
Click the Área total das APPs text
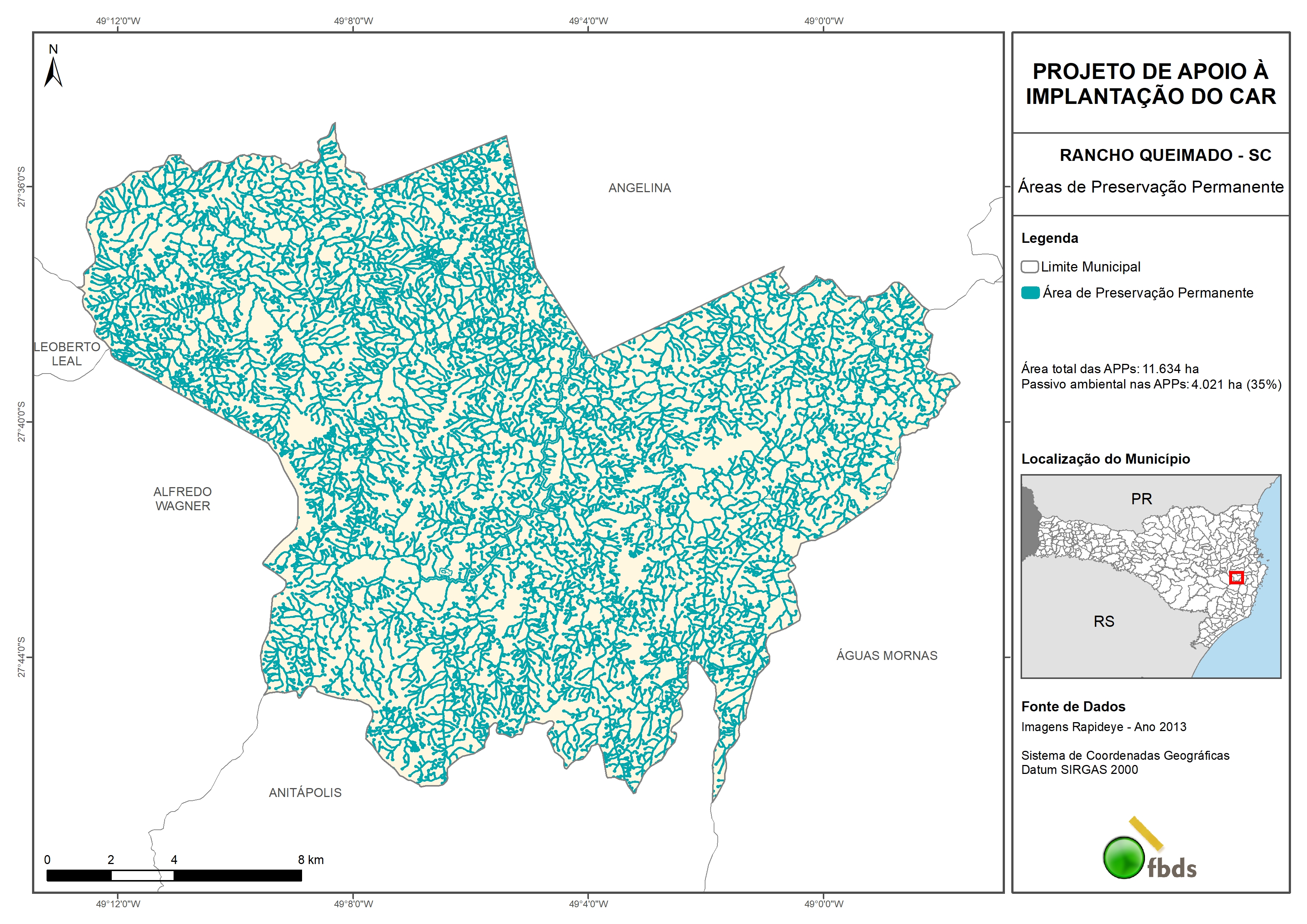[1110, 368]
